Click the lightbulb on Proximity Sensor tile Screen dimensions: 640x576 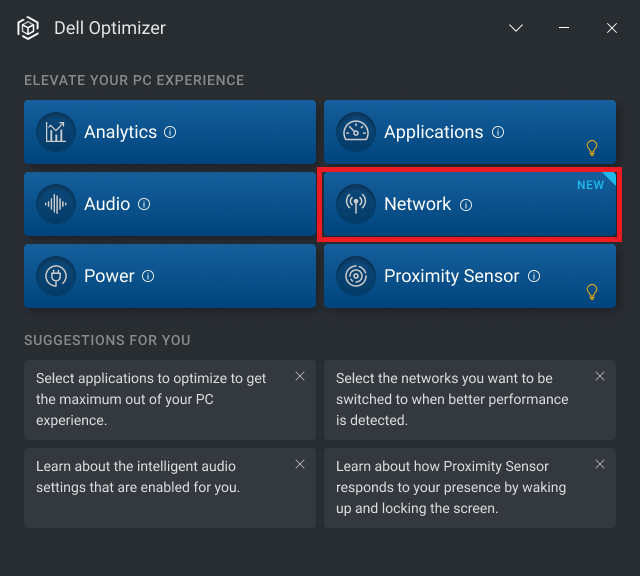(x=592, y=292)
